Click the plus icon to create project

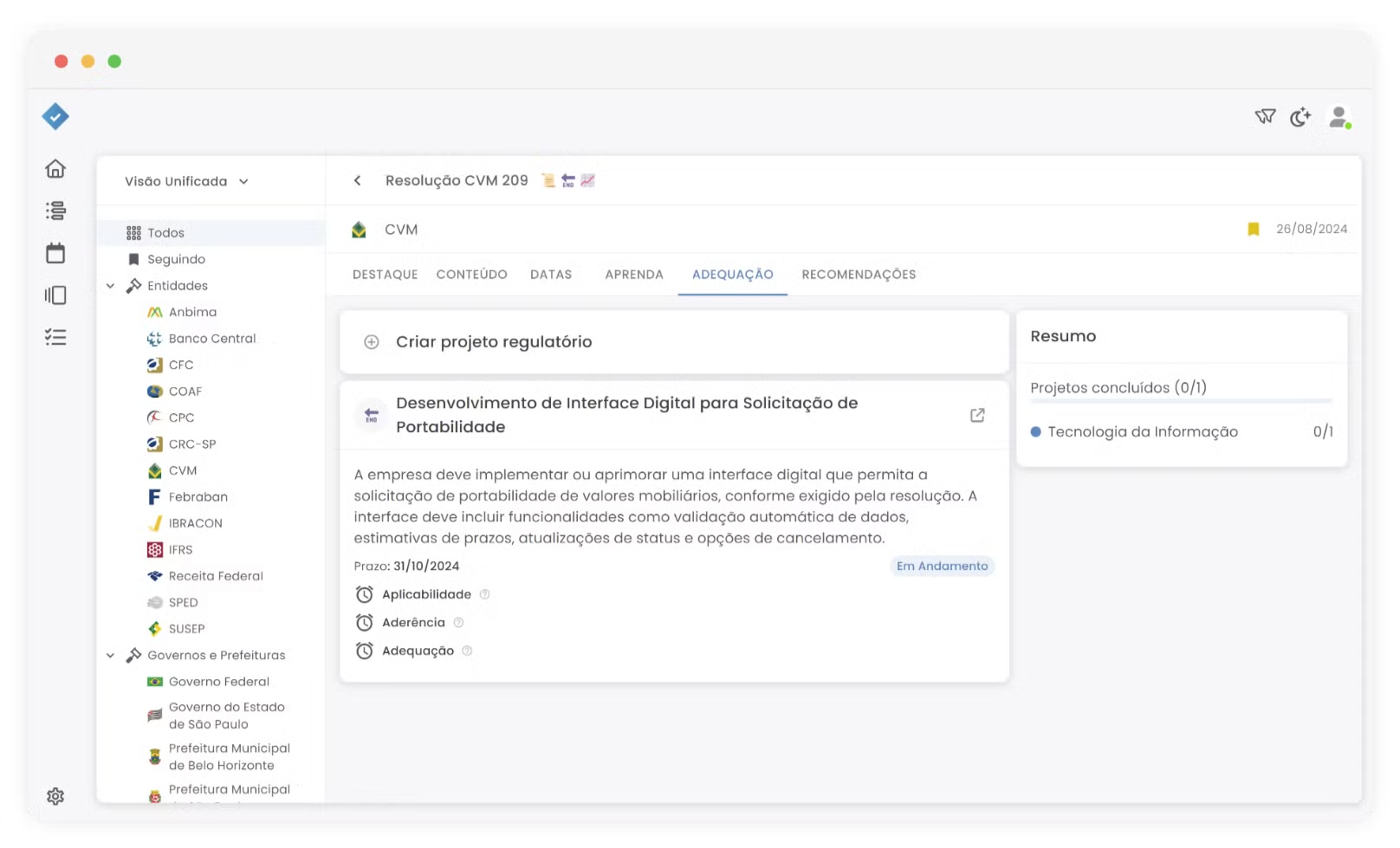372,342
